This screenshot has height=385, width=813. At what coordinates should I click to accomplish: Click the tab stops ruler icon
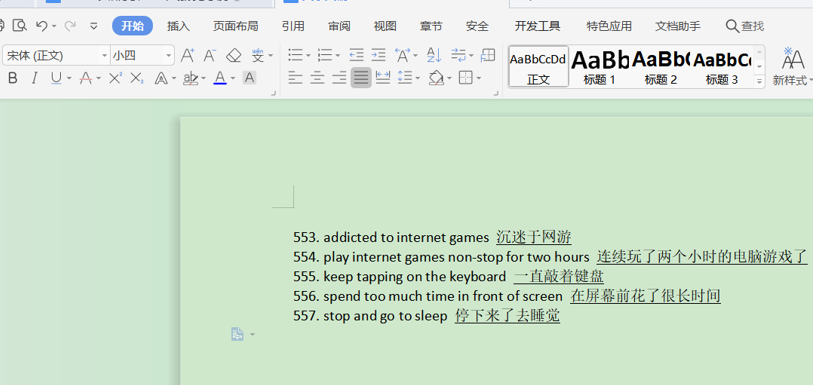pyautogui.click(x=488, y=55)
